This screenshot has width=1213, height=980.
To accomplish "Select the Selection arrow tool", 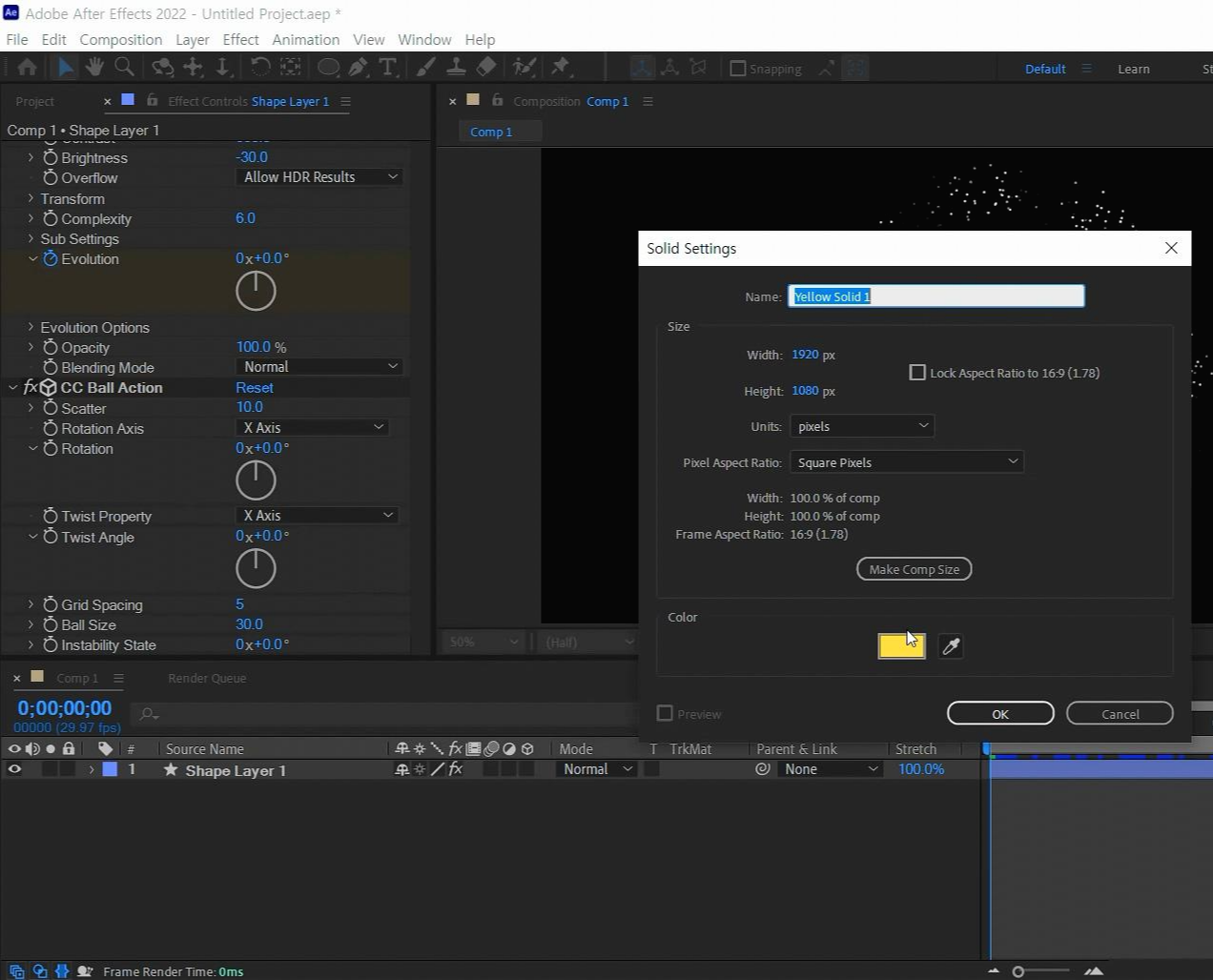I will pos(64,67).
